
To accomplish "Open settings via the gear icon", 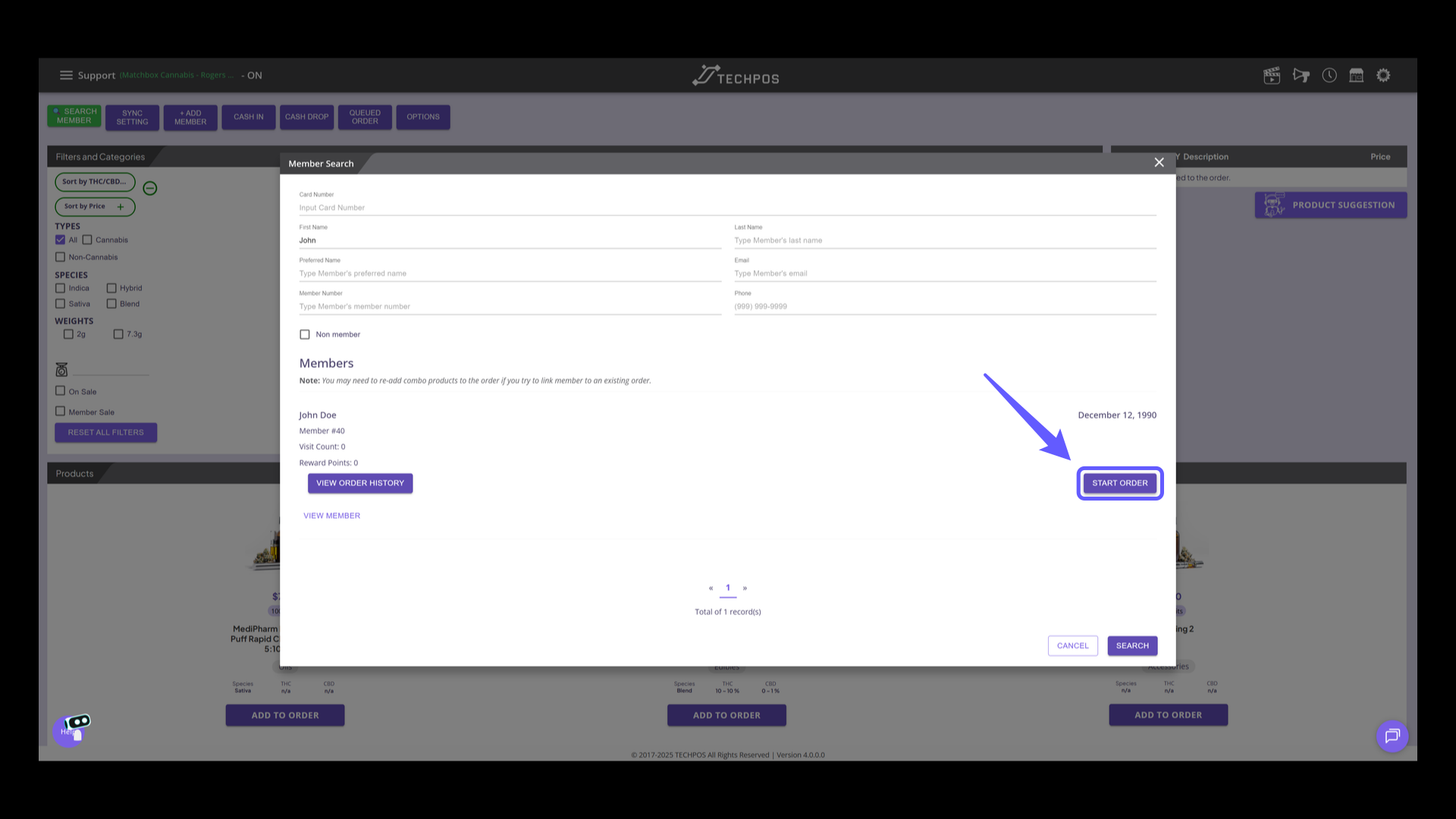I will tap(1383, 75).
